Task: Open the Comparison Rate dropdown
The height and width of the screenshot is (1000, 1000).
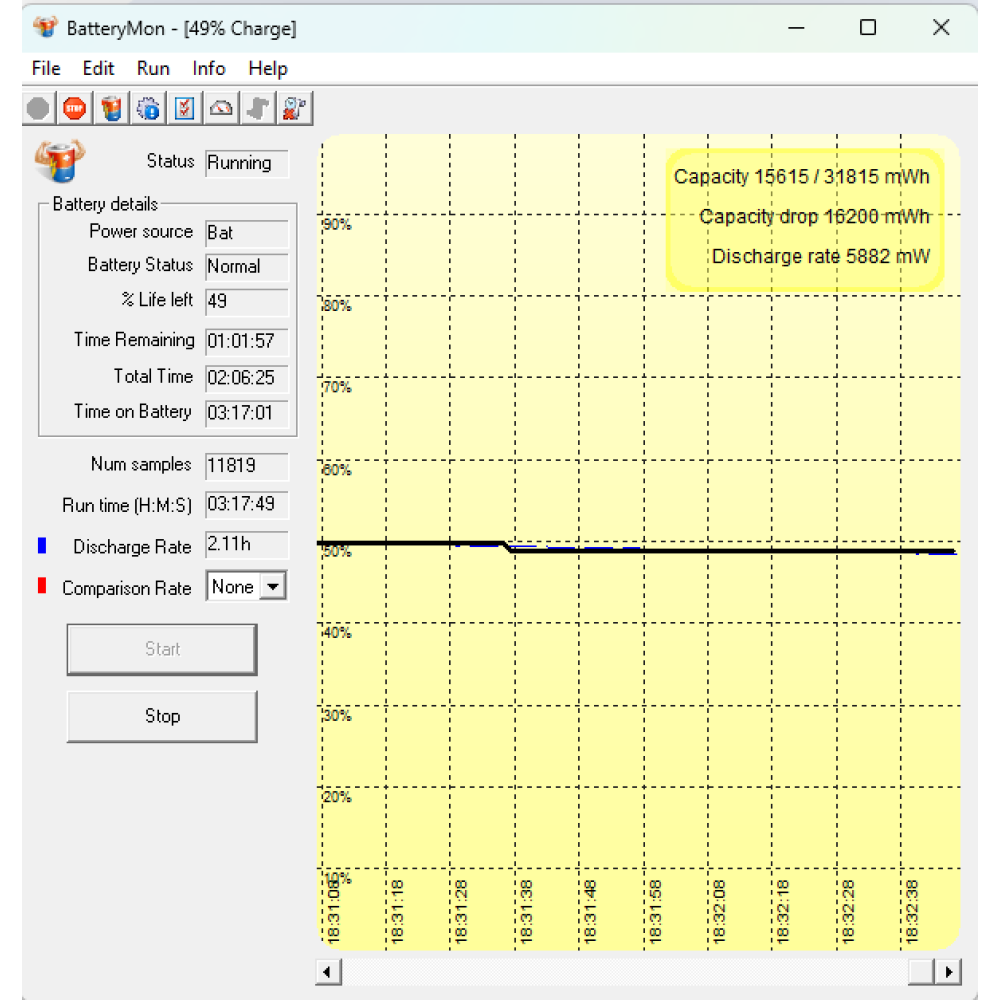Action: coord(272,587)
